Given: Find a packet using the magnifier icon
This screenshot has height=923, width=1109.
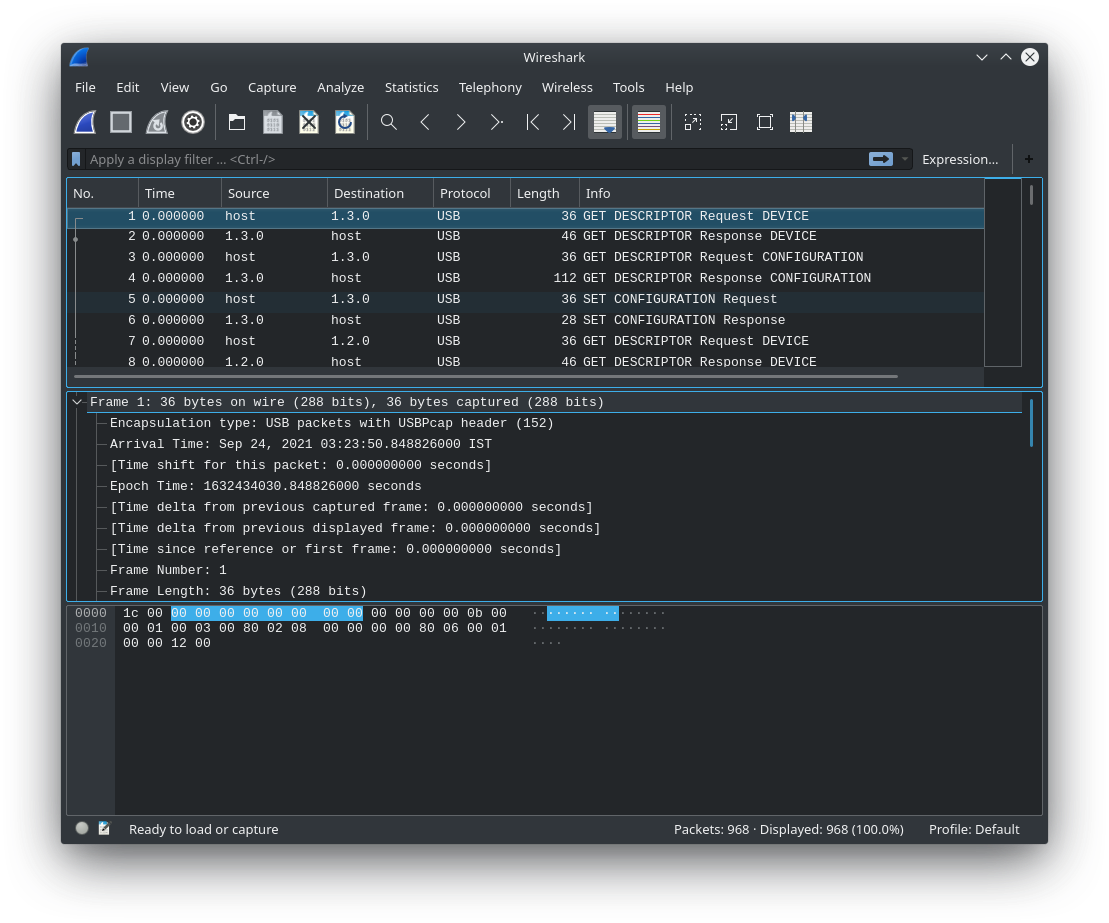Looking at the screenshot, I should pos(388,122).
